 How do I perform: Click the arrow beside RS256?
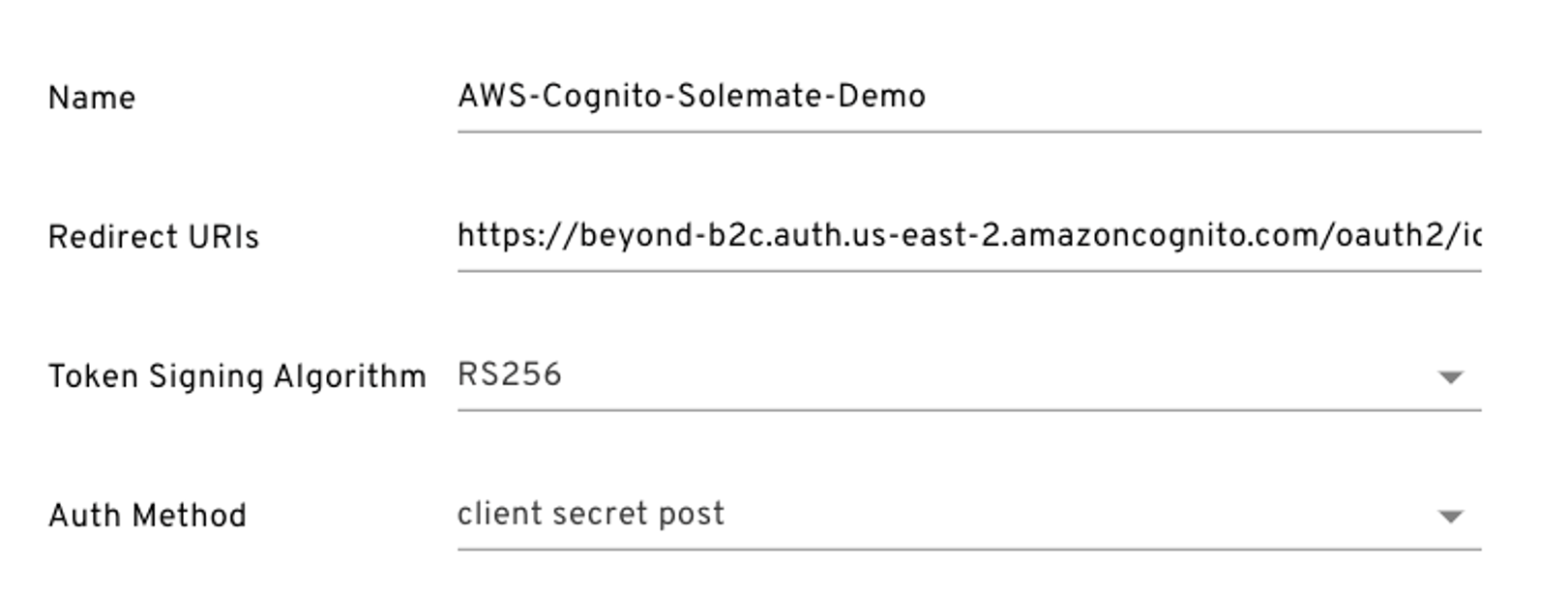point(1450,377)
